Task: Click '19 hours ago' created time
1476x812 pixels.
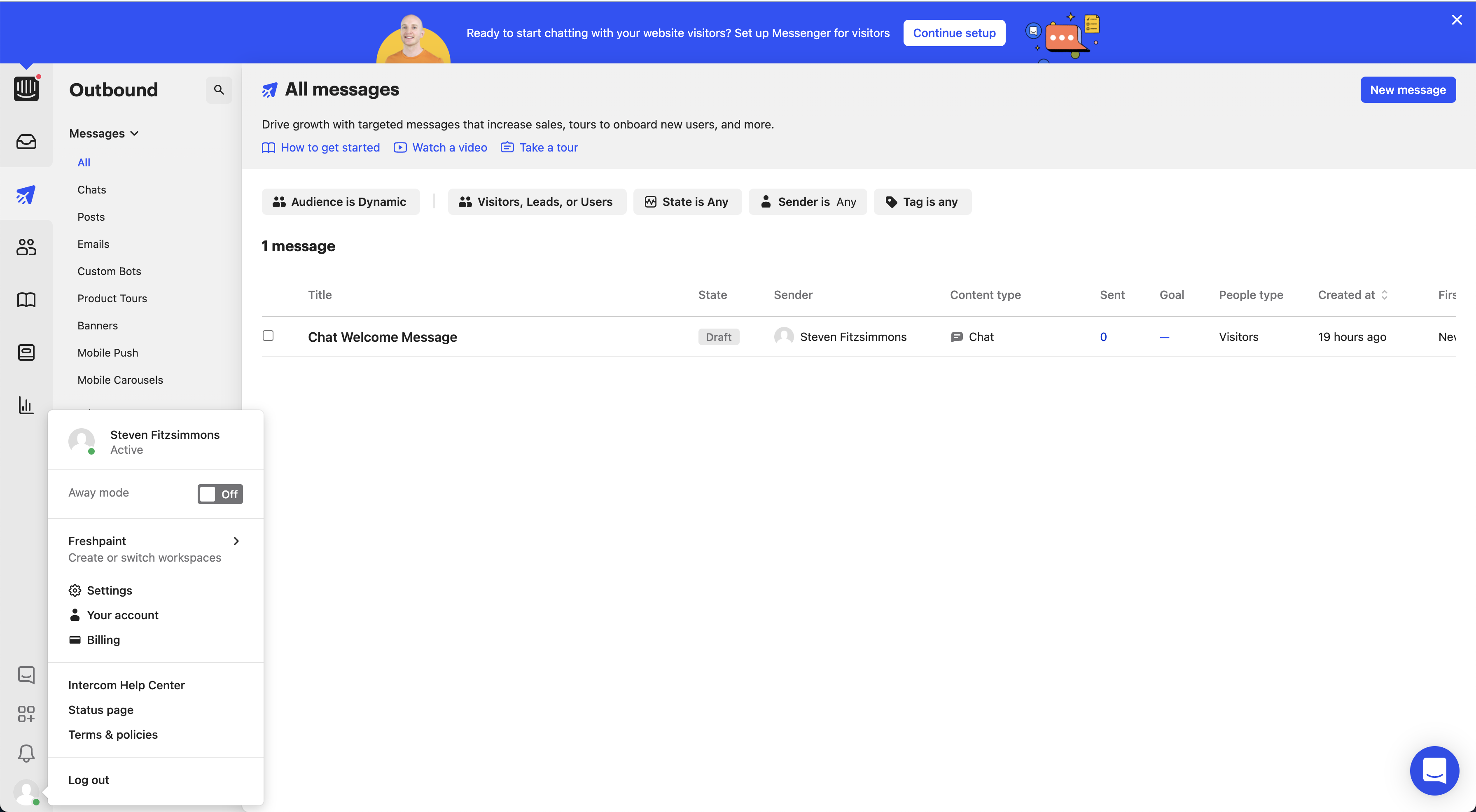Action: [1352, 337]
